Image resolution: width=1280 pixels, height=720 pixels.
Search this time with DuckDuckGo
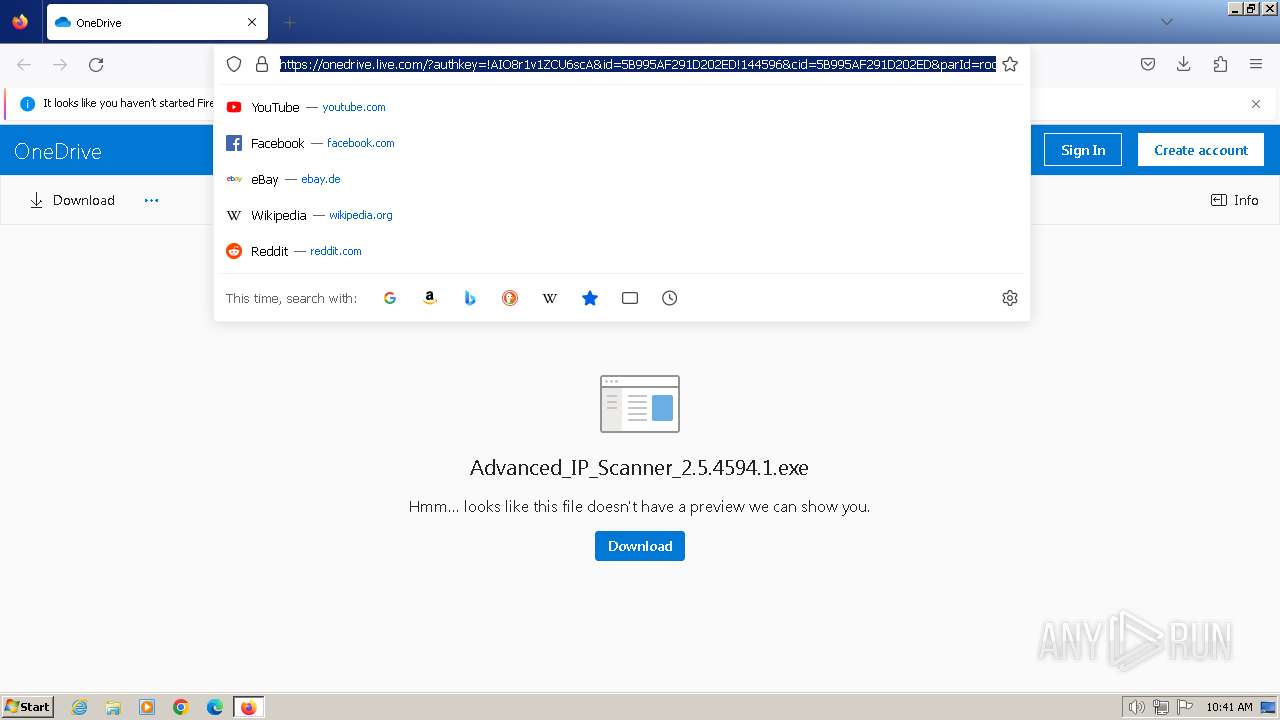click(510, 298)
